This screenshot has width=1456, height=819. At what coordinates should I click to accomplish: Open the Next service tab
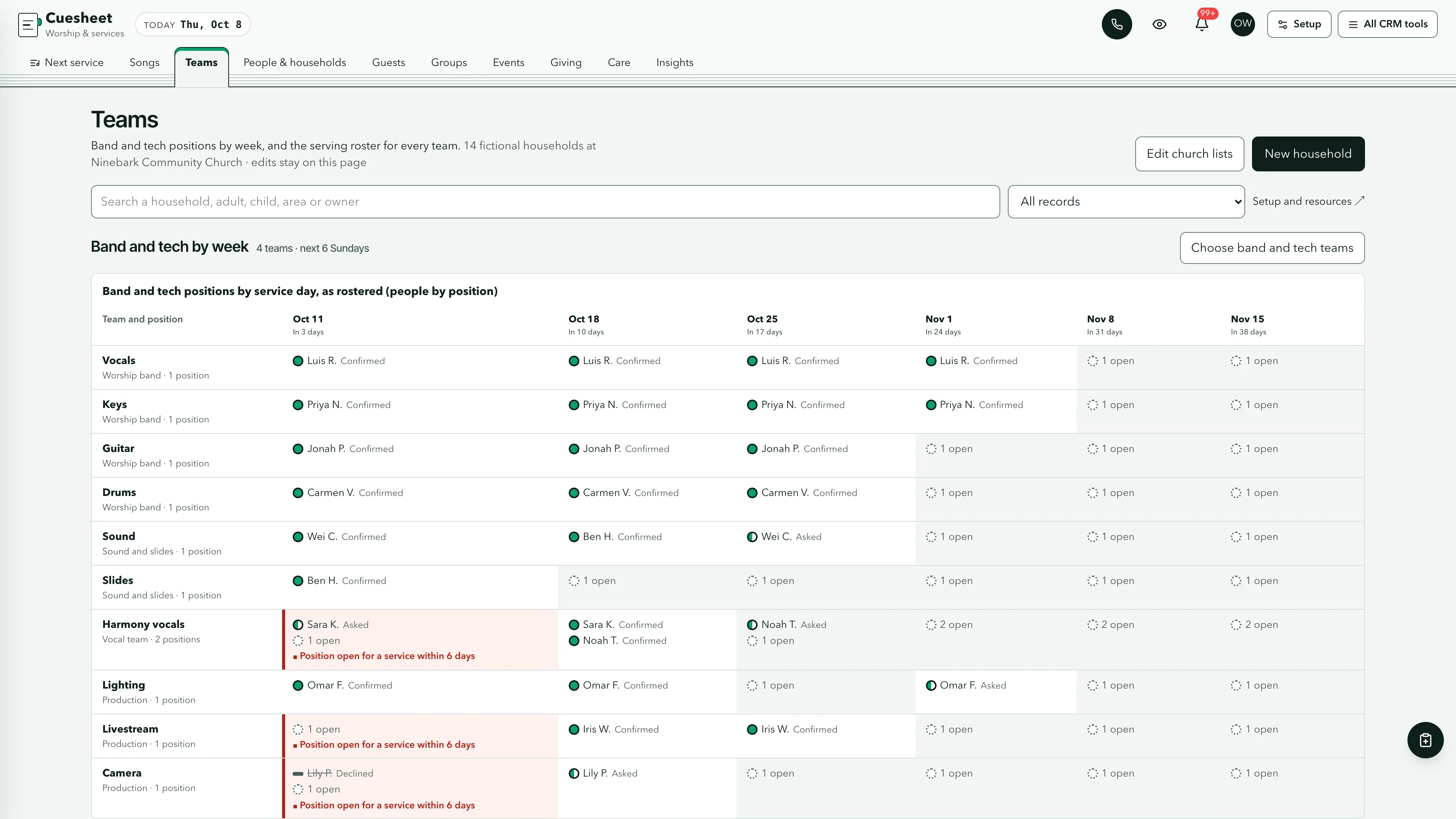(67, 63)
